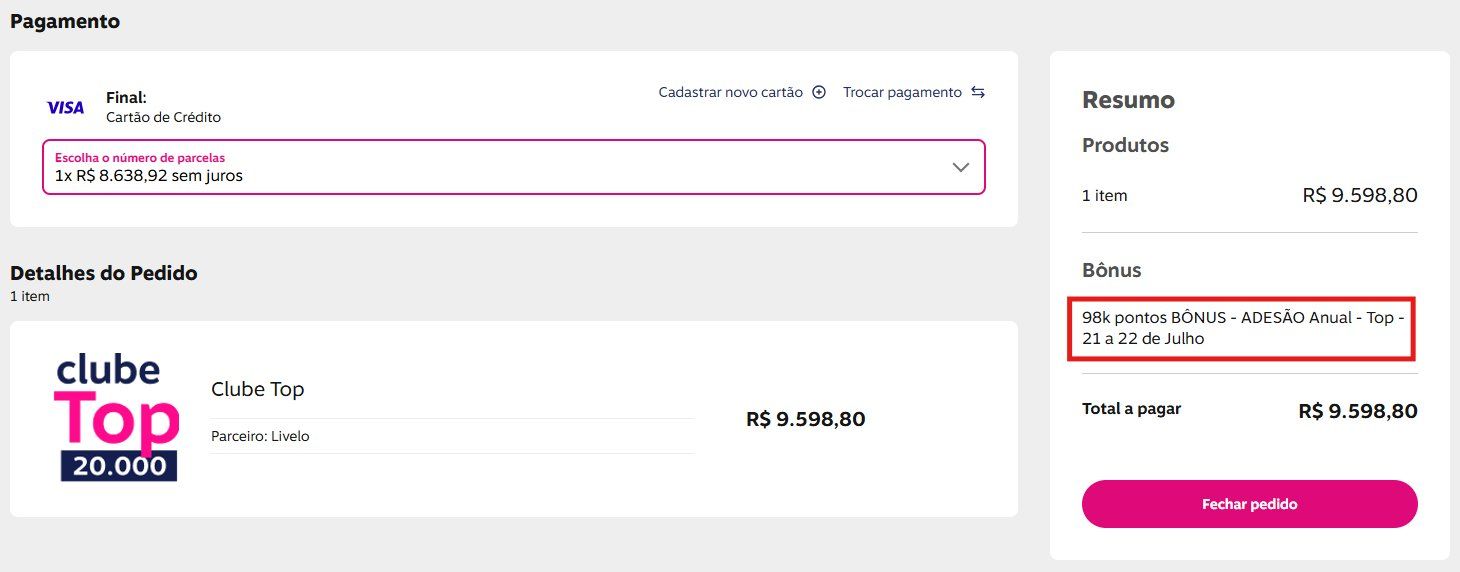Confirm with the 'Fechar pedido' button
The image size is (1460, 572).
(x=1250, y=504)
